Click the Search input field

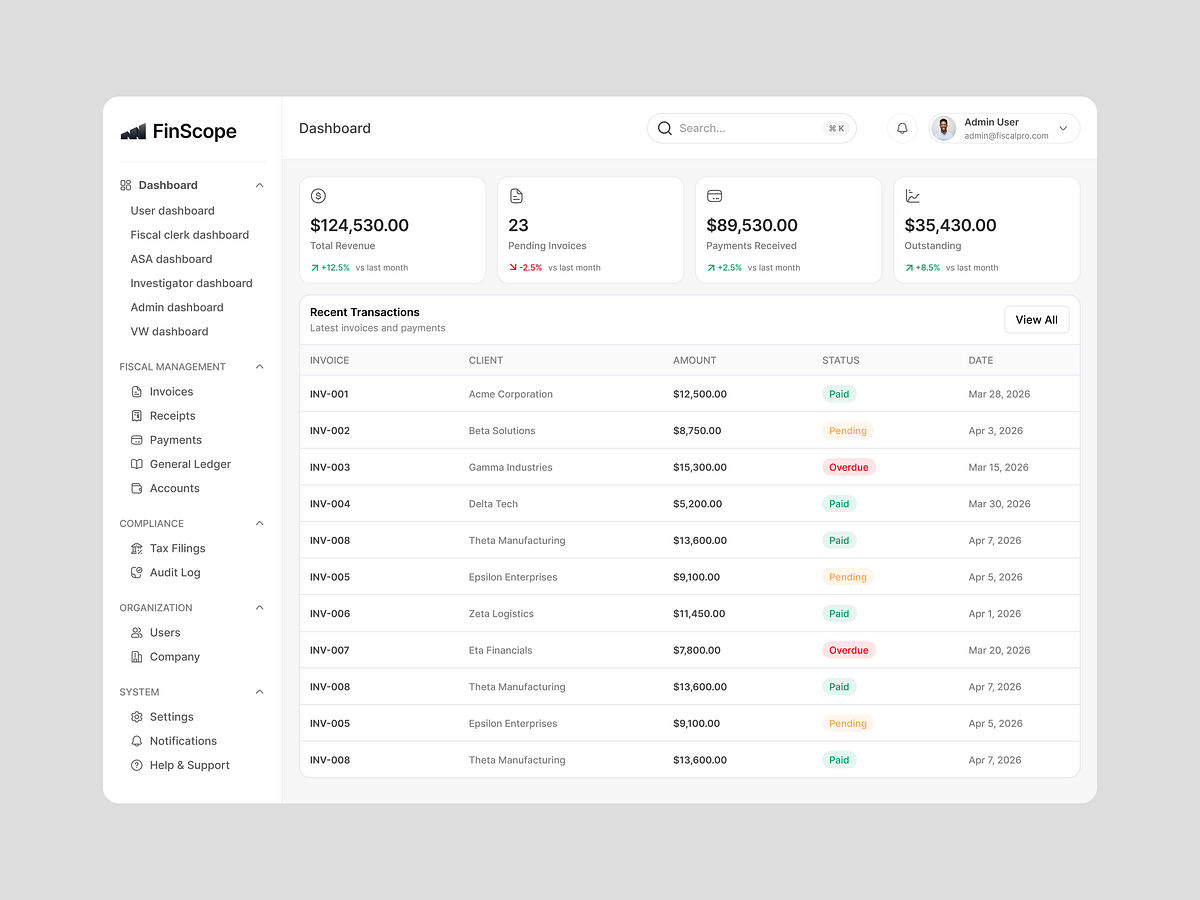click(752, 128)
